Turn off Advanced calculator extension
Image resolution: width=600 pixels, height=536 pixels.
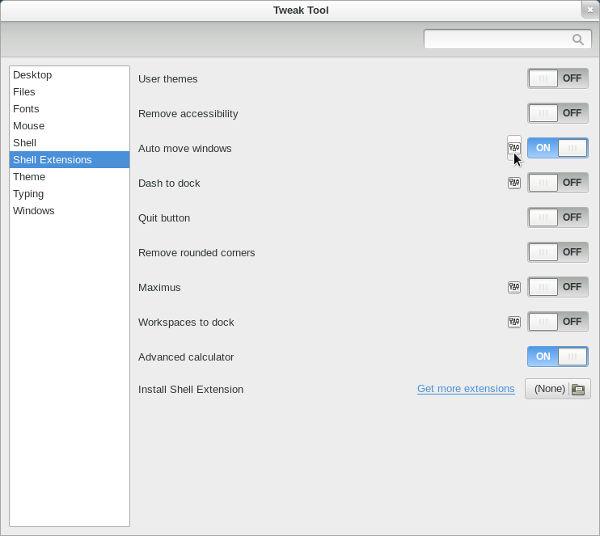coord(558,357)
